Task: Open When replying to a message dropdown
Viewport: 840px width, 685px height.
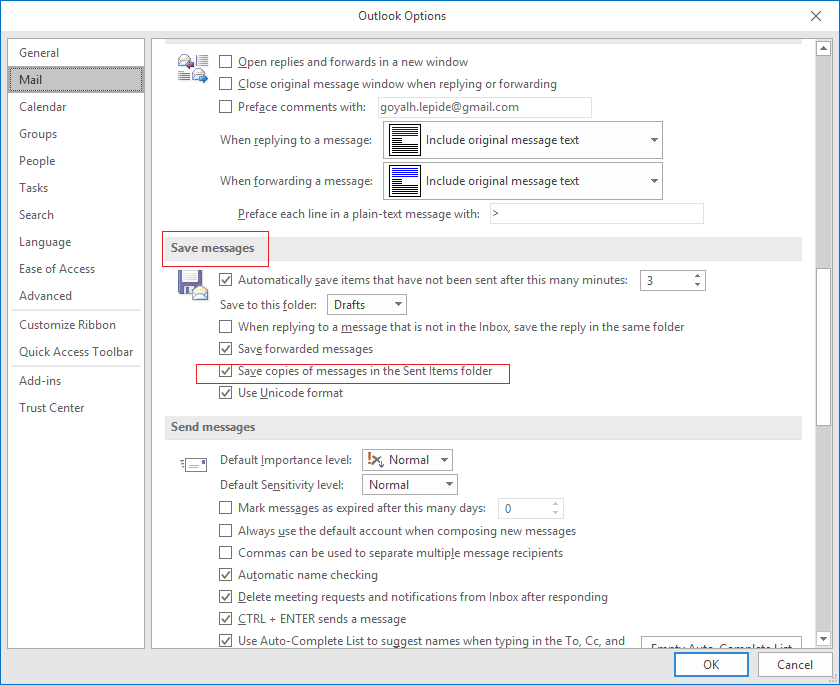Action: [x=523, y=140]
